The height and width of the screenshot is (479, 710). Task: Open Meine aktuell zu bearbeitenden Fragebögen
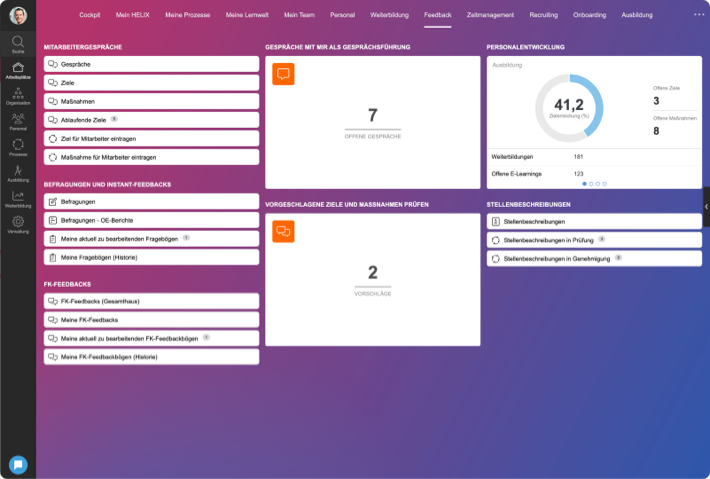151,239
